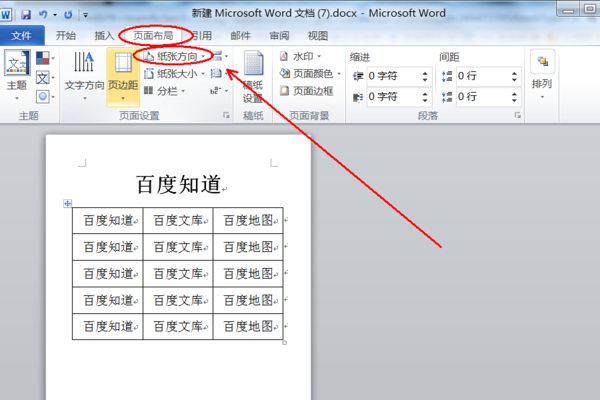Switch to the 页面布局 tab

tap(153, 36)
